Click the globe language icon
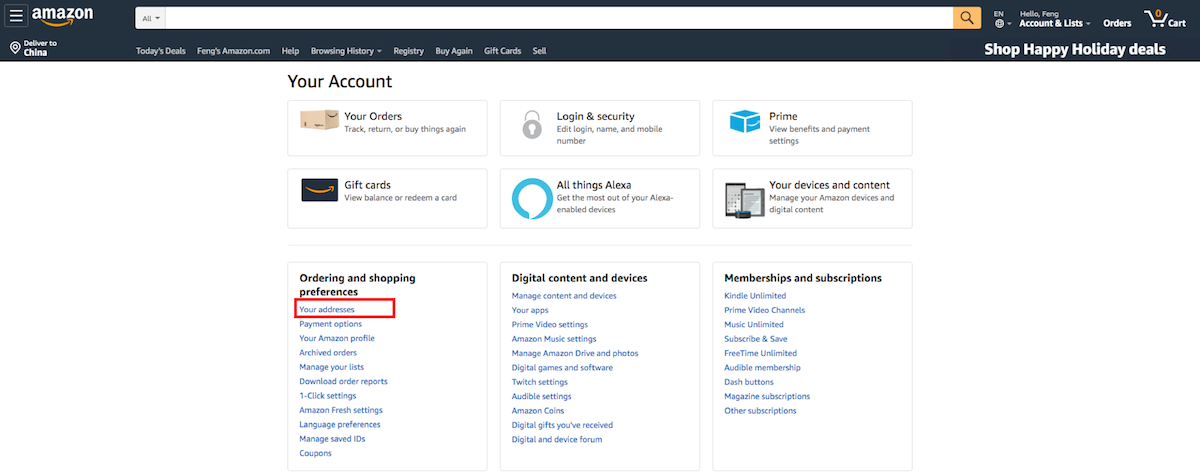 click(998, 23)
